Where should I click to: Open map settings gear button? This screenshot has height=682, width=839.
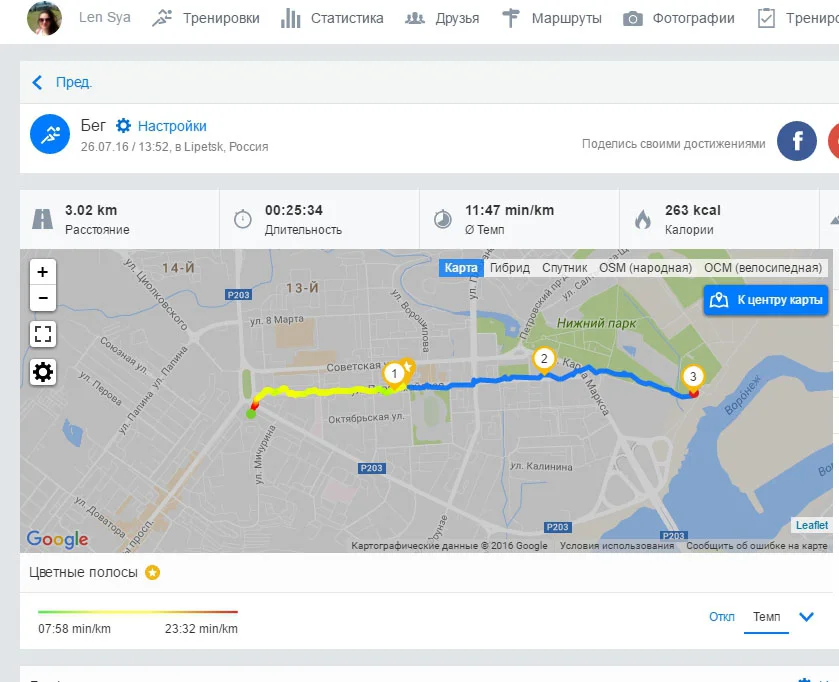(43, 372)
